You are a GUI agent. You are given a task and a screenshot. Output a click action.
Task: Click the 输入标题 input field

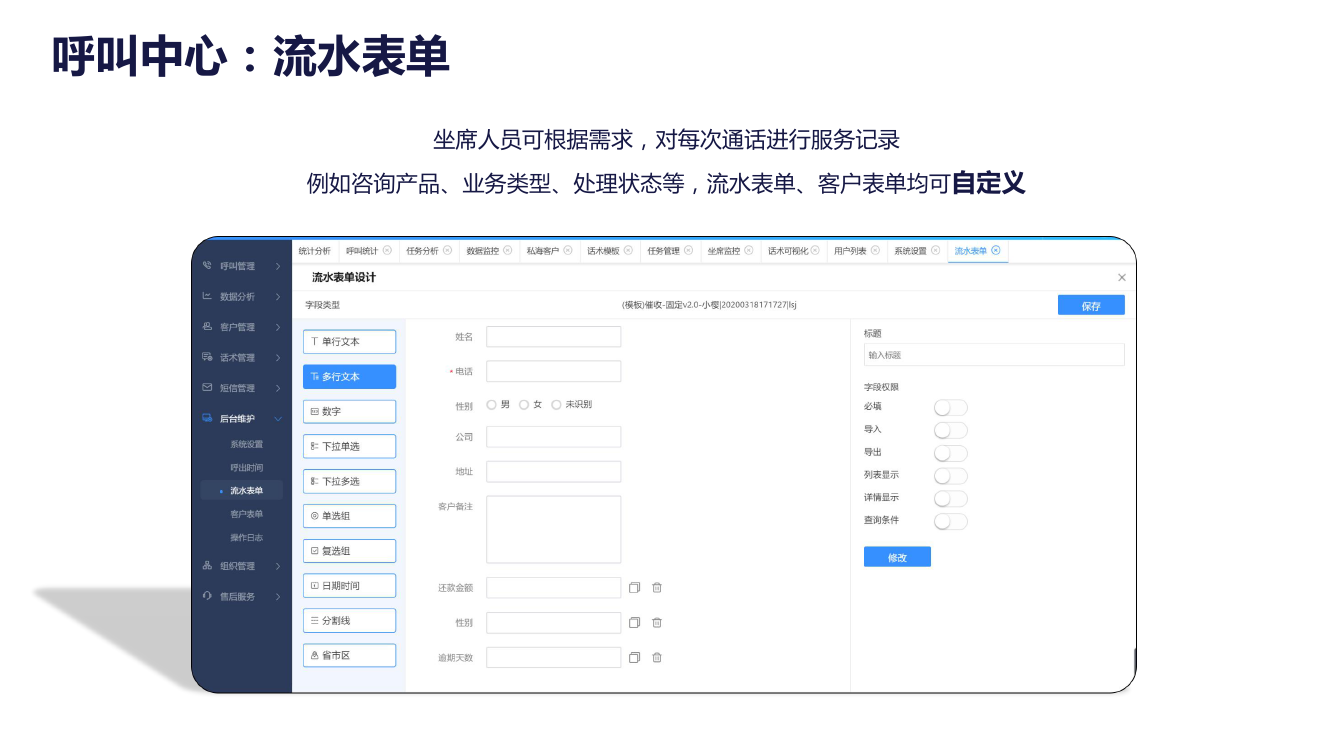[993, 355]
